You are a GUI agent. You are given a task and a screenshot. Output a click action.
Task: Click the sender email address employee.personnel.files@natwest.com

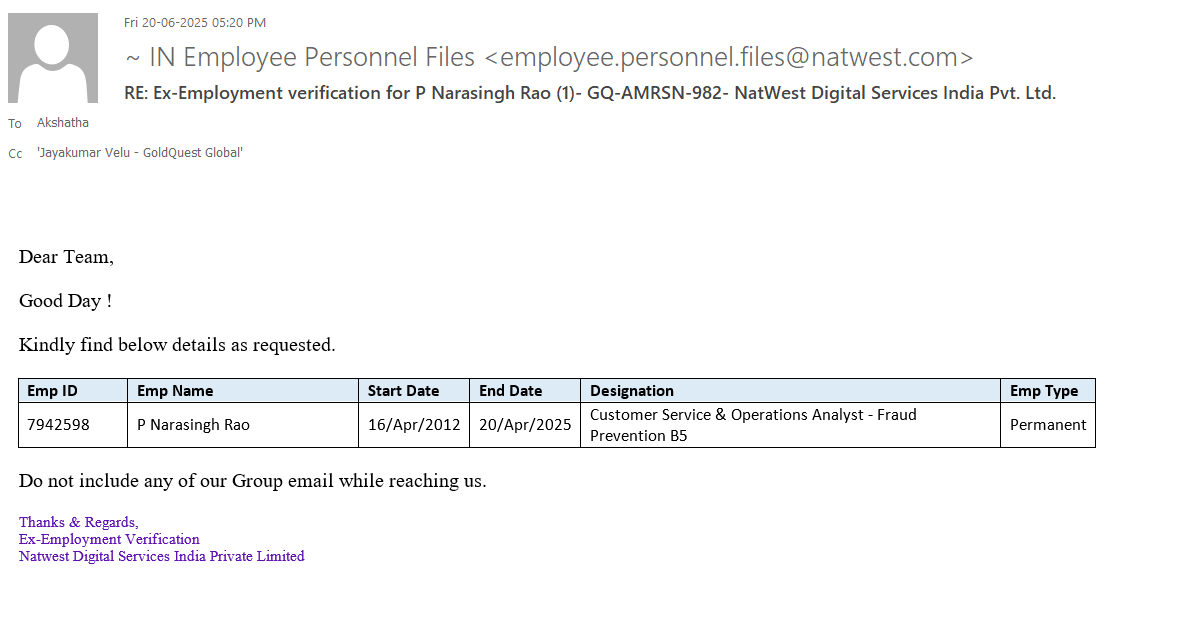tap(735, 58)
